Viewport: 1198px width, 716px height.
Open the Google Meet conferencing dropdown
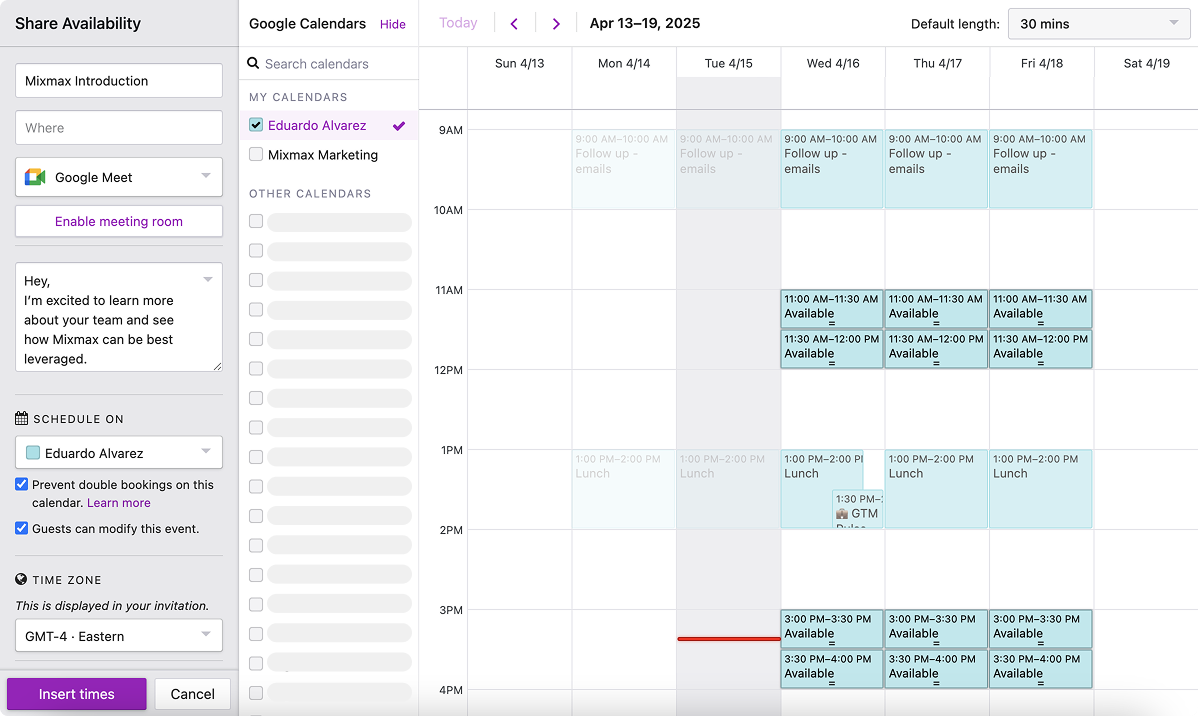point(119,177)
